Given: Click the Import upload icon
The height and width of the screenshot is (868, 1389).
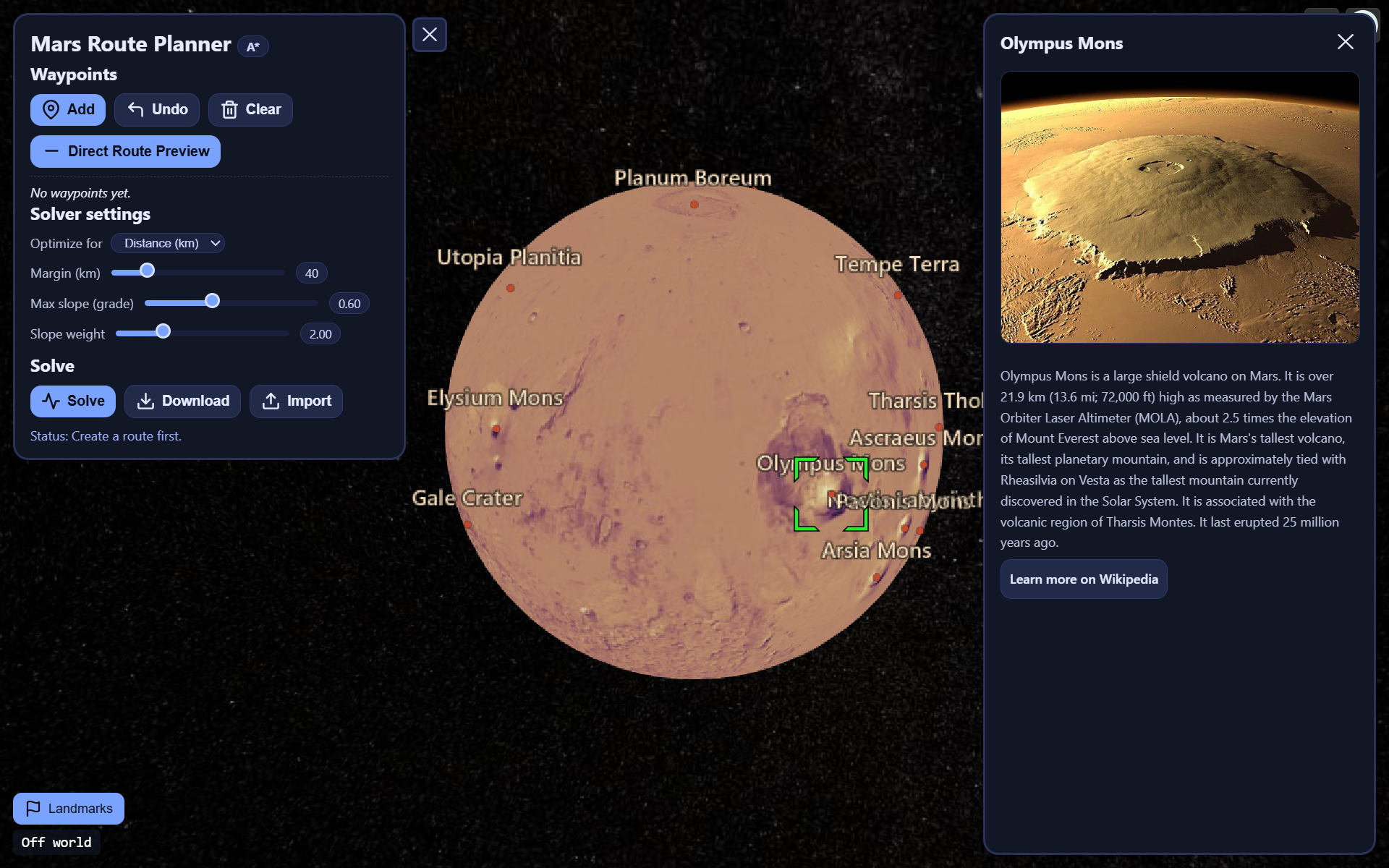Looking at the screenshot, I should [271, 401].
